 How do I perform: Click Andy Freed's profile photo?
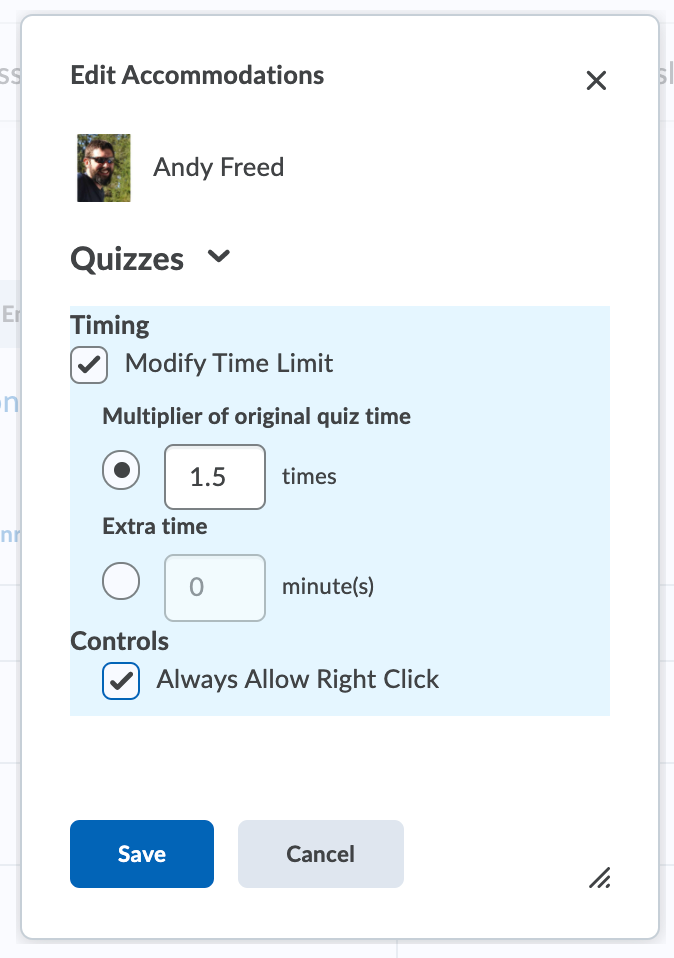(x=104, y=167)
